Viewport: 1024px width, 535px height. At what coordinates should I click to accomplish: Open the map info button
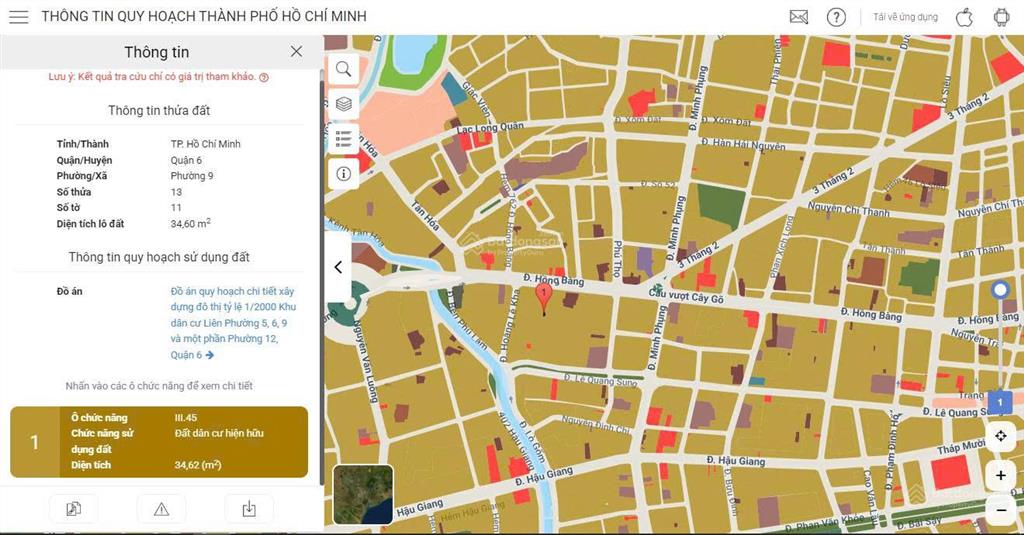point(344,174)
